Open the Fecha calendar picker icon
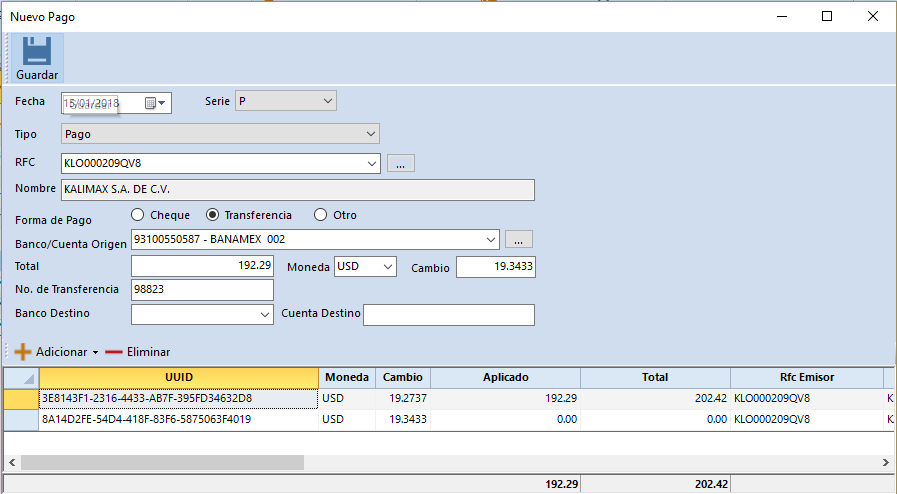The image size is (897, 494). (151, 103)
